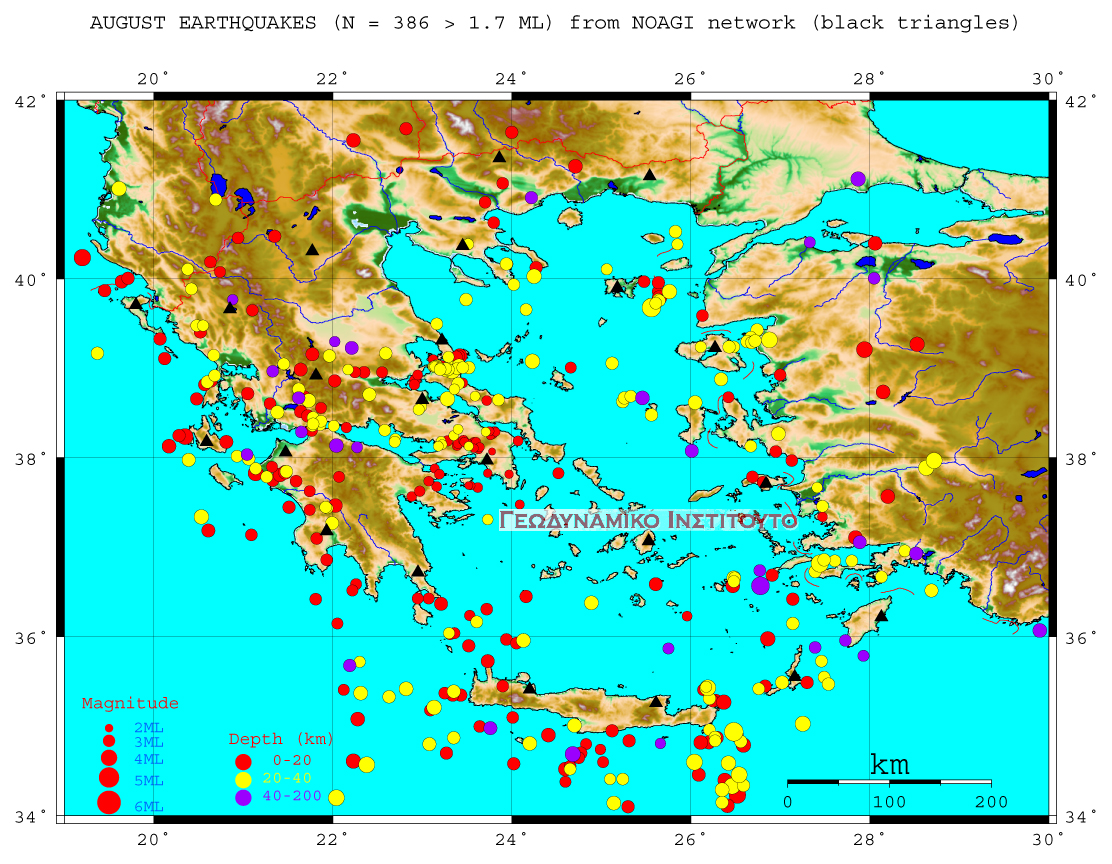This screenshot has height=864, width=1112.
Task: Click the black station triangle on Karpathos island
Action: coord(795,675)
